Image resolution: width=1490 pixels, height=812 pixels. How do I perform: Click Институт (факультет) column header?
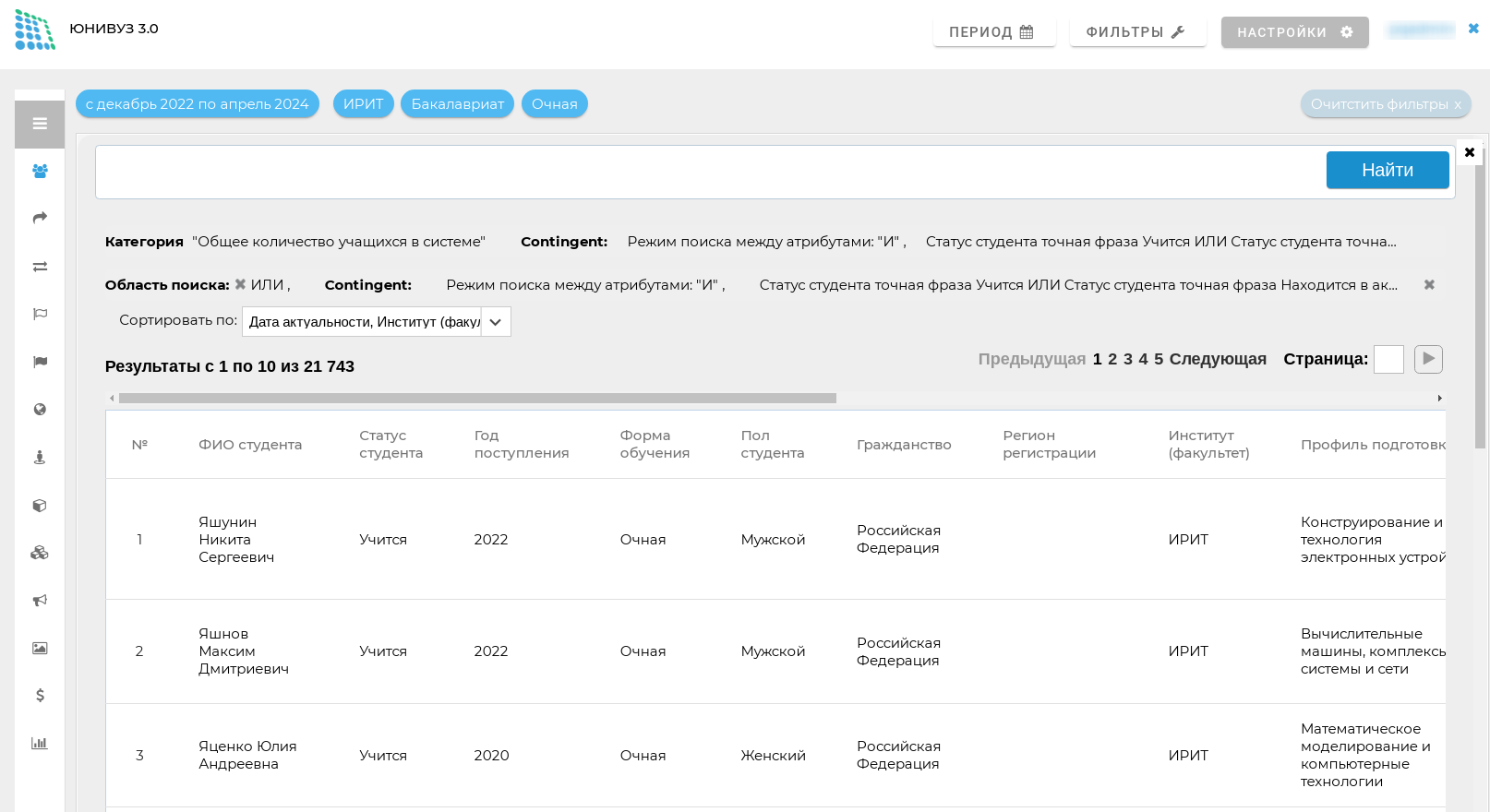(1208, 444)
